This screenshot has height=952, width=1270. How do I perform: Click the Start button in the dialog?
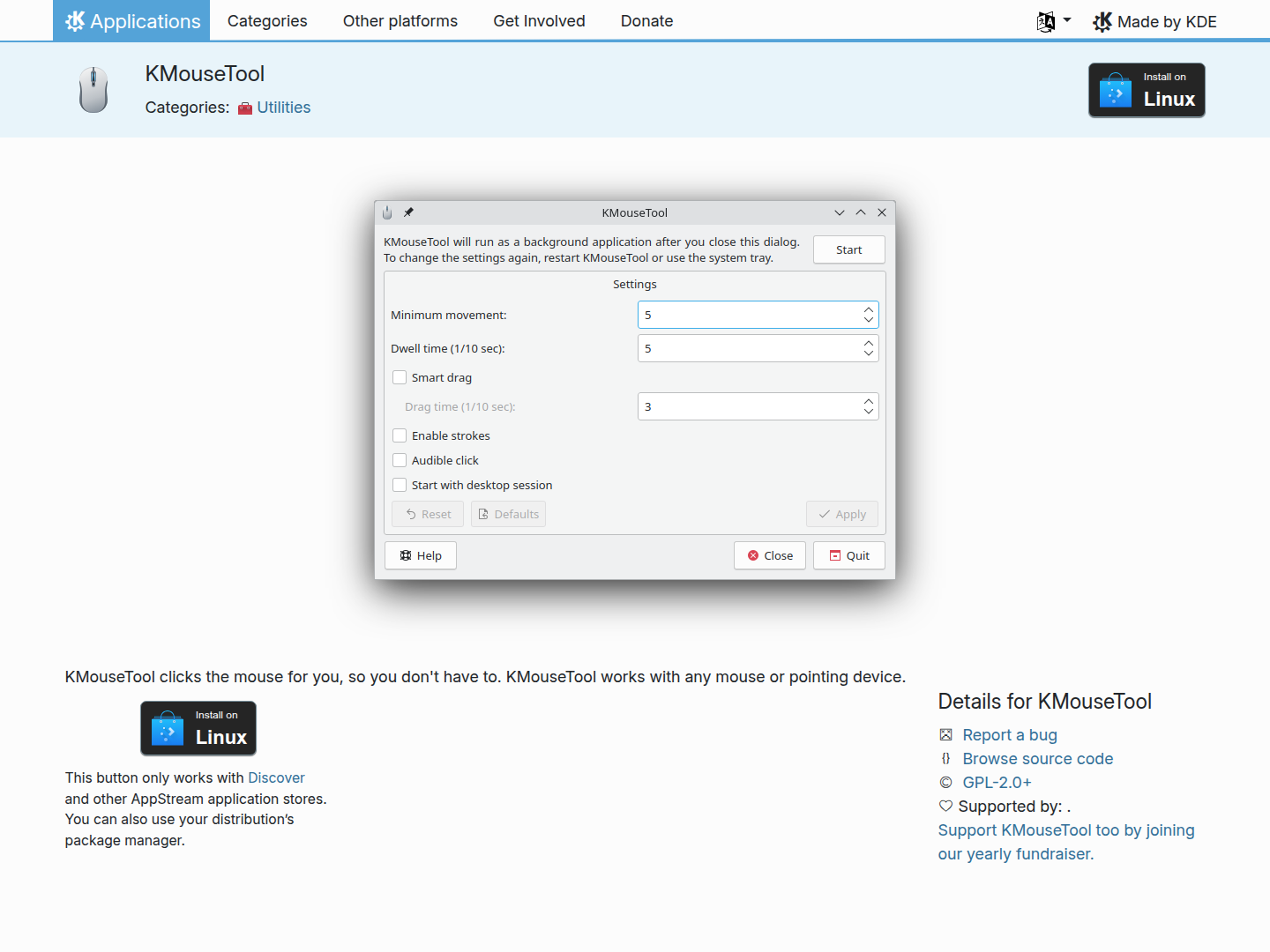pyautogui.click(x=849, y=249)
